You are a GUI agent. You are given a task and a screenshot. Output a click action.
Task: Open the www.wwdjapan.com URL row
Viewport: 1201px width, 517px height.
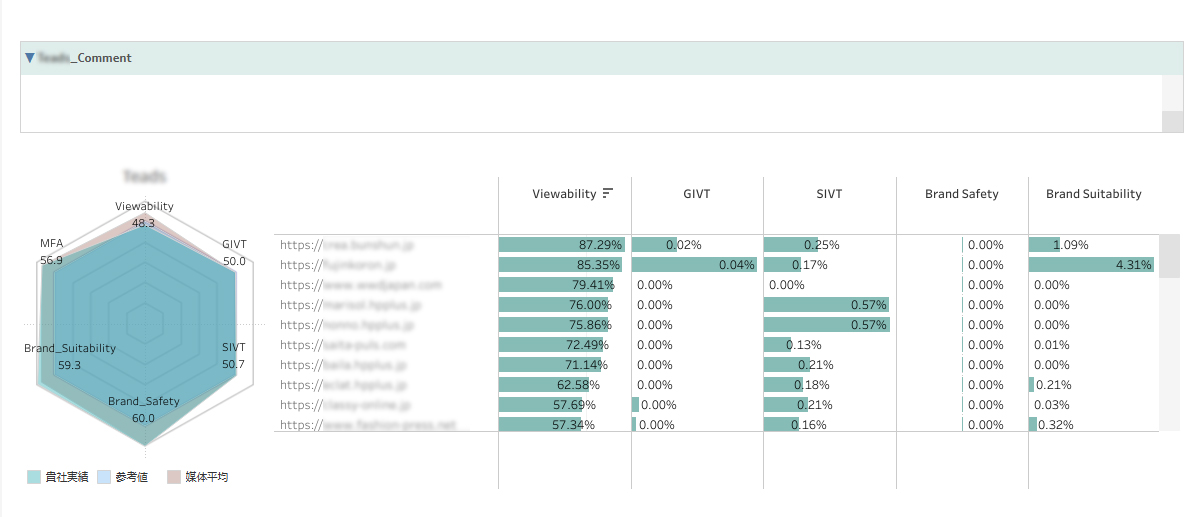(360, 285)
